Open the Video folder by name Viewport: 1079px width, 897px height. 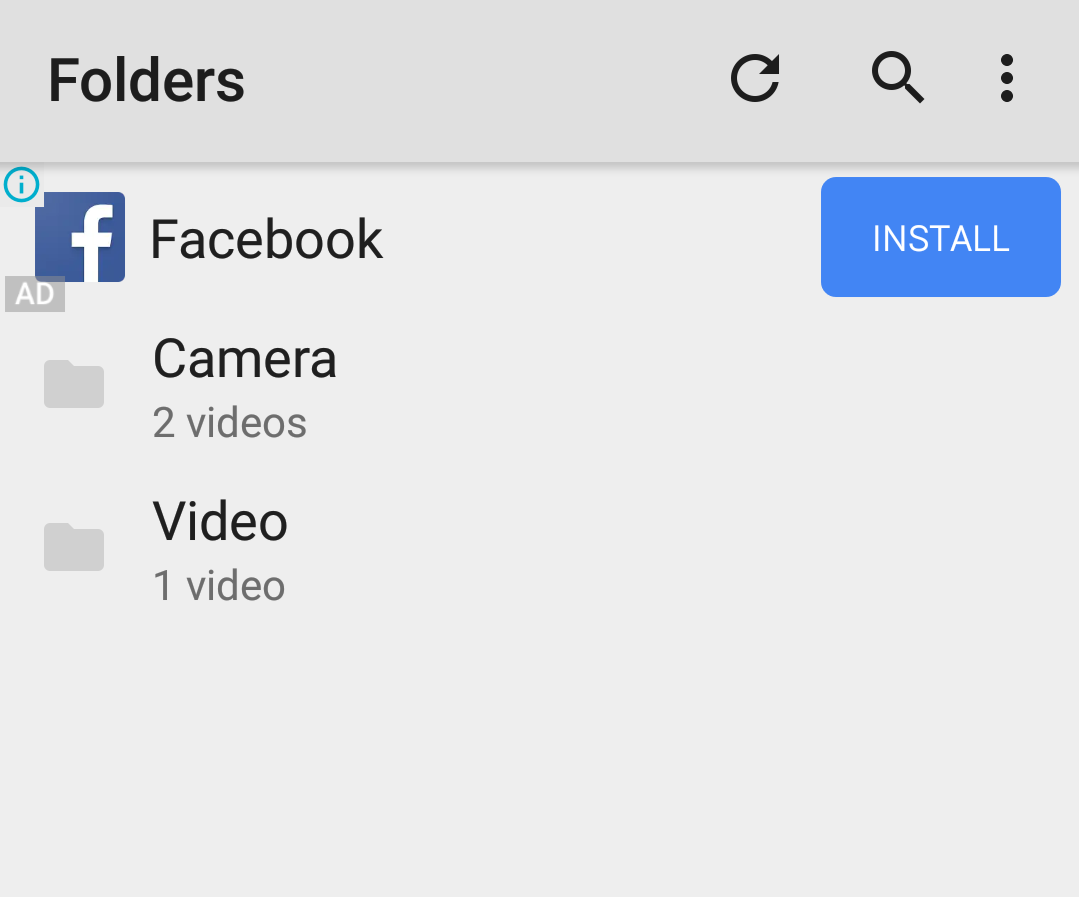click(220, 521)
